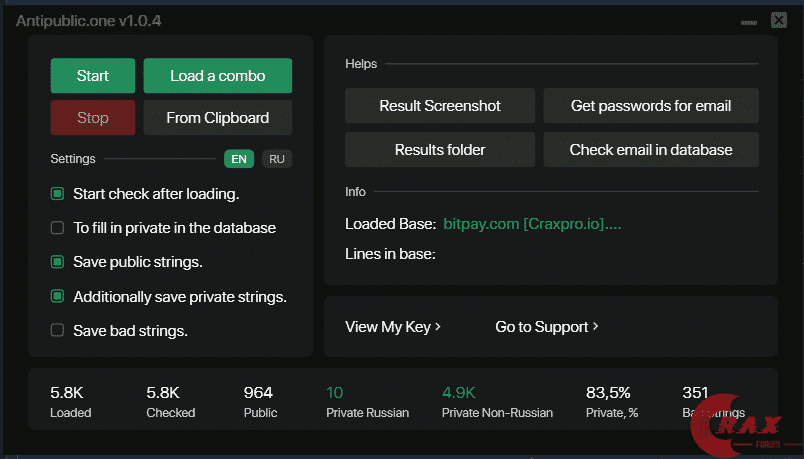Switch language to EN

click(239, 159)
